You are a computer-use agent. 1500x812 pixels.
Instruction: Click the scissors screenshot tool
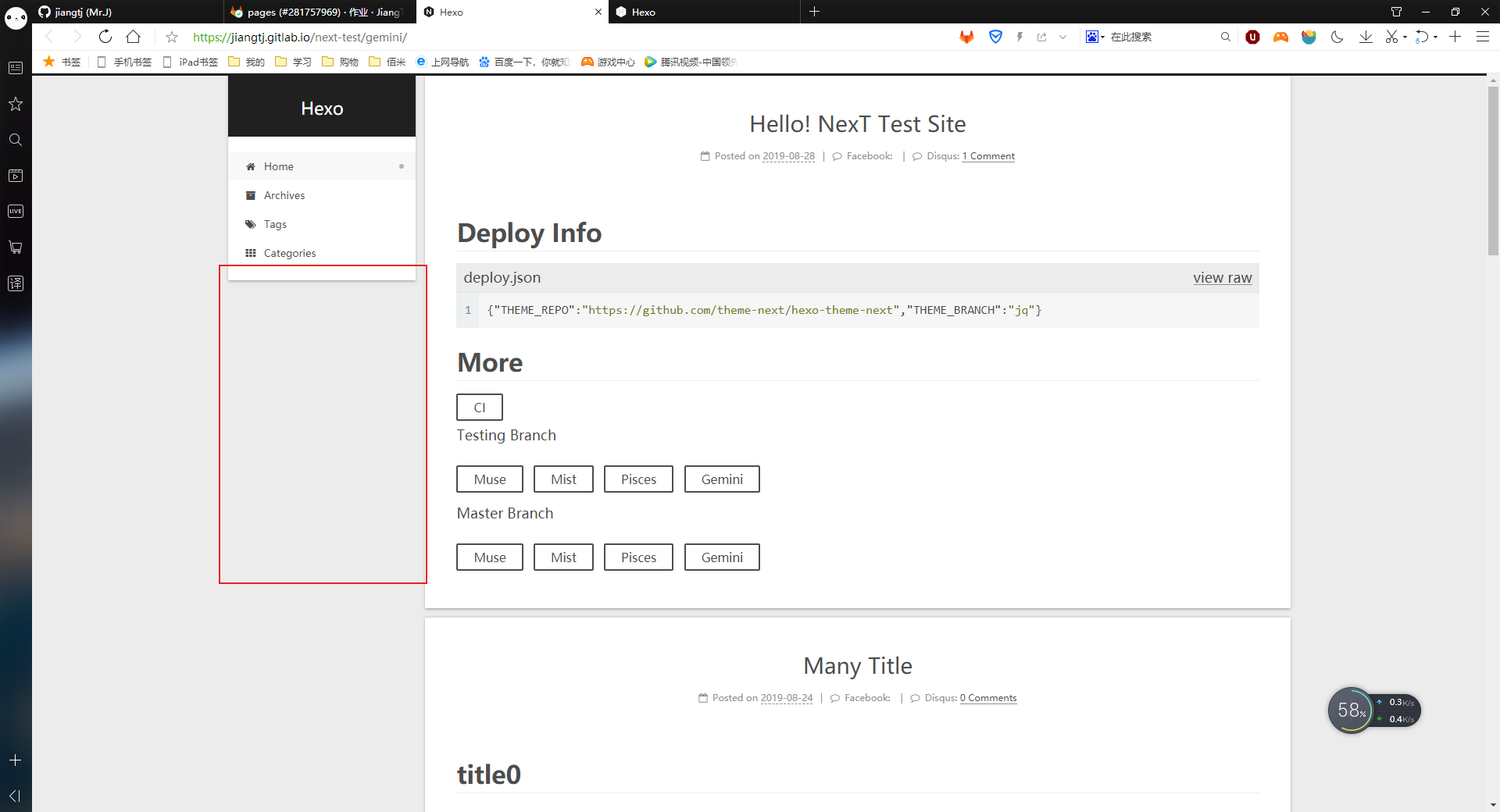1391,37
